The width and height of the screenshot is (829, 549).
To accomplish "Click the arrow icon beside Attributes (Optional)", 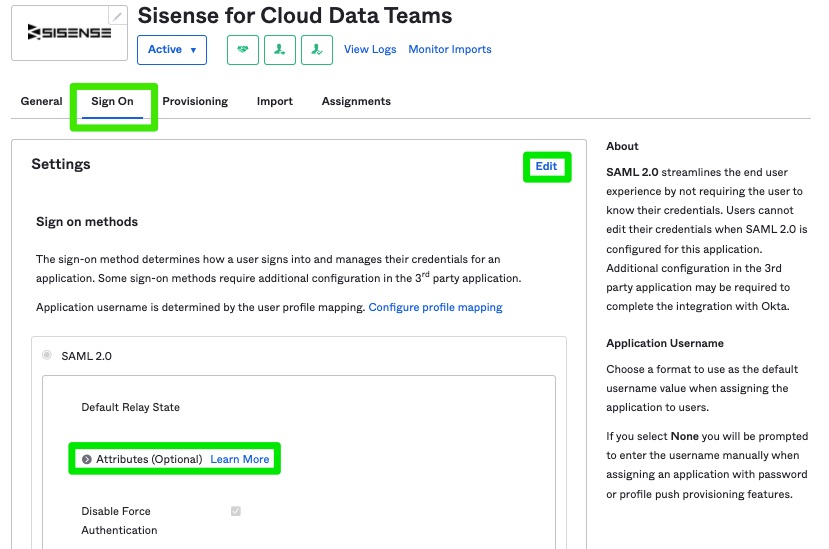I will (x=87, y=459).
